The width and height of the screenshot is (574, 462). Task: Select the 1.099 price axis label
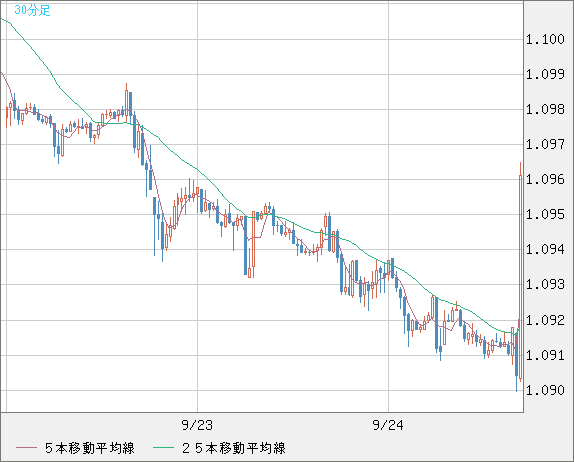[x=545, y=74]
